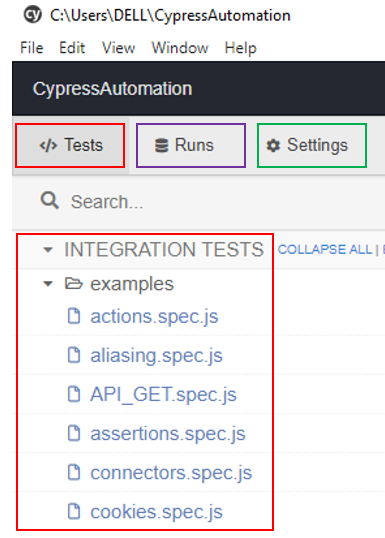Click the magnifier search icon
Viewport: 385px width, 538px height.
point(50,200)
